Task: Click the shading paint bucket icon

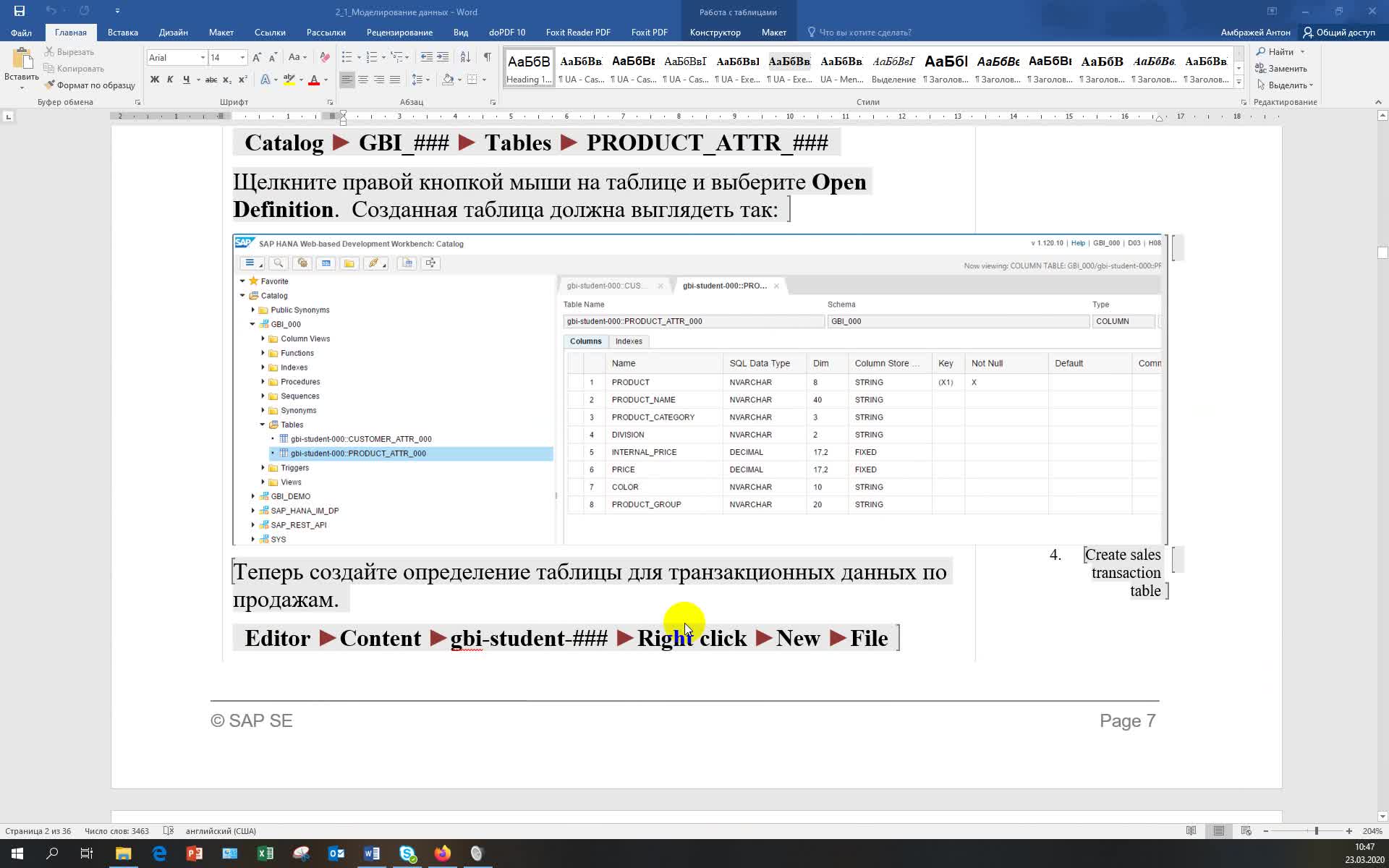Action: point(448,80)
